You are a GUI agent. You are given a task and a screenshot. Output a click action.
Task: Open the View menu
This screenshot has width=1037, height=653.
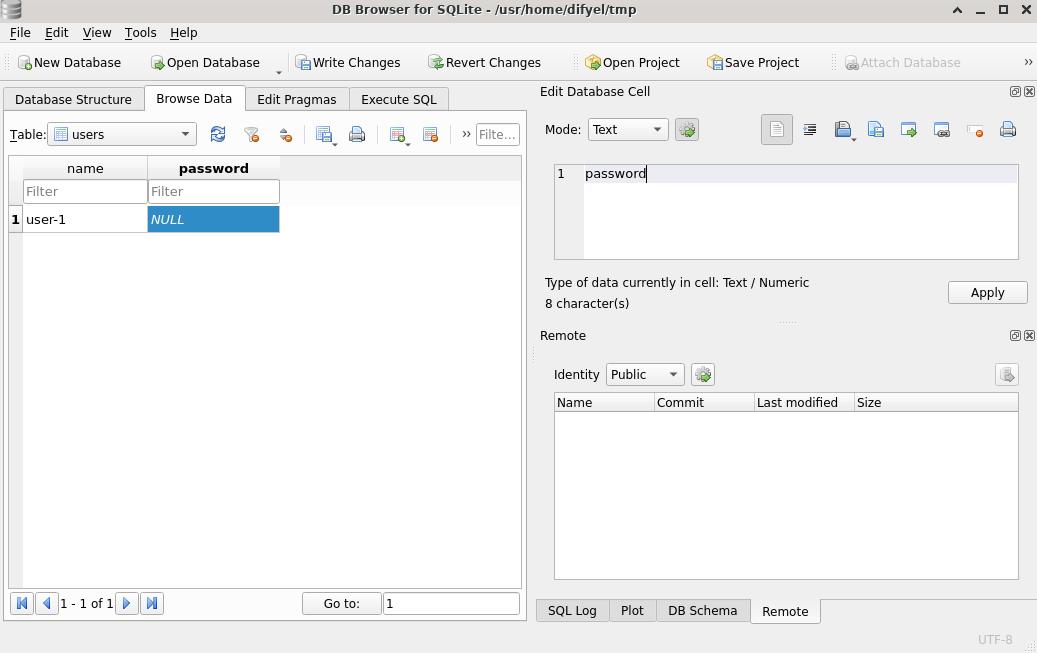[x=97, y=32]
